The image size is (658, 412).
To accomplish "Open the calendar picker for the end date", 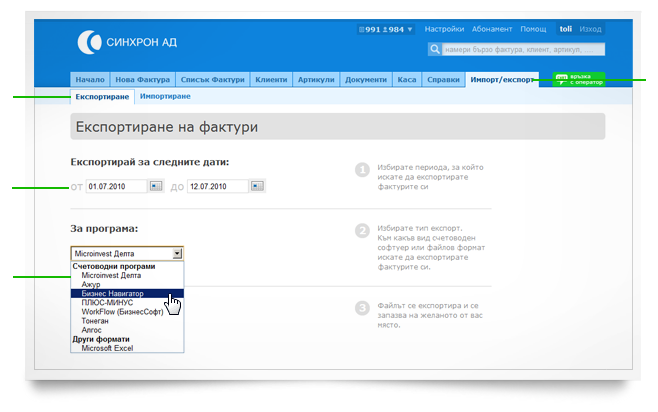I will click(258, 186).
